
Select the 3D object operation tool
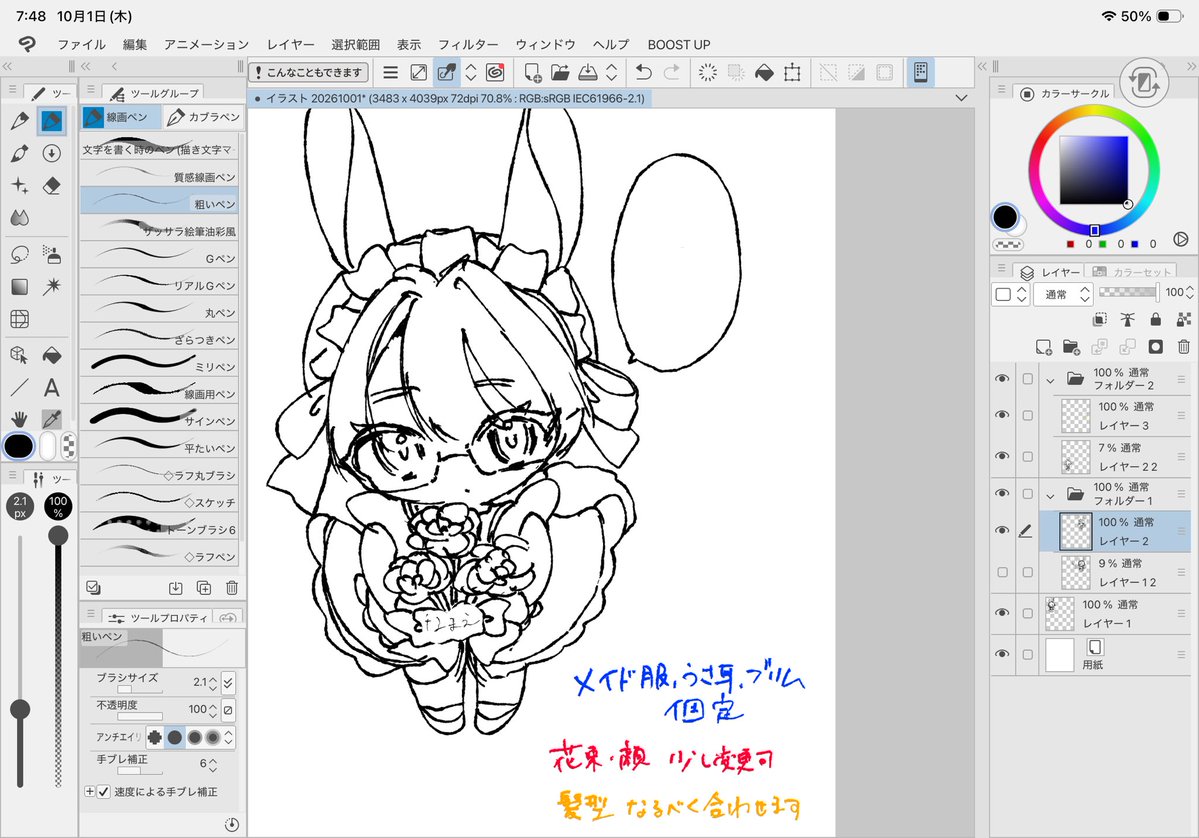pos(19,355)
